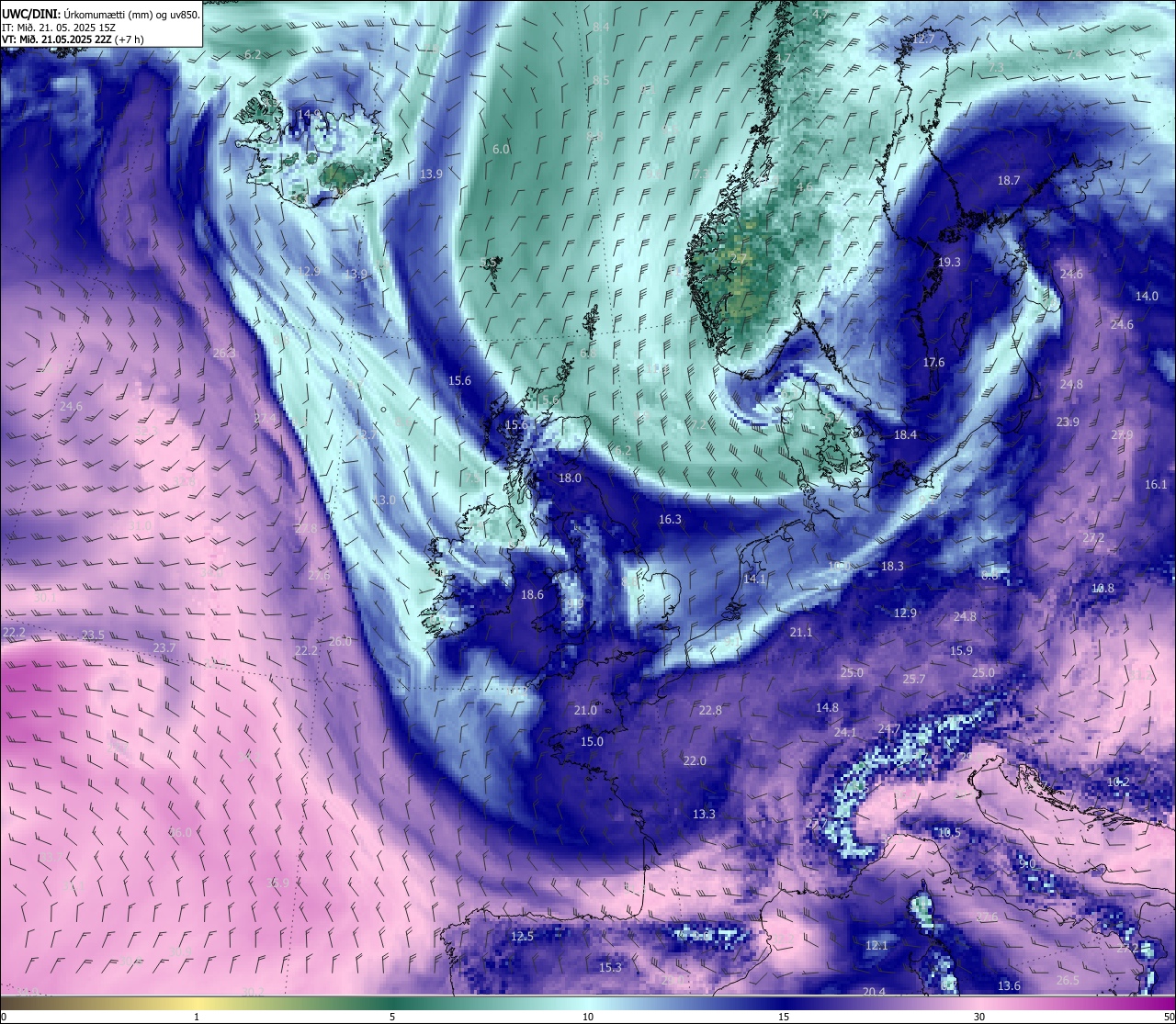Click the '13.3' value on the map
The width and height of the screenshot is (1176, 1024).
coord(704,814)
